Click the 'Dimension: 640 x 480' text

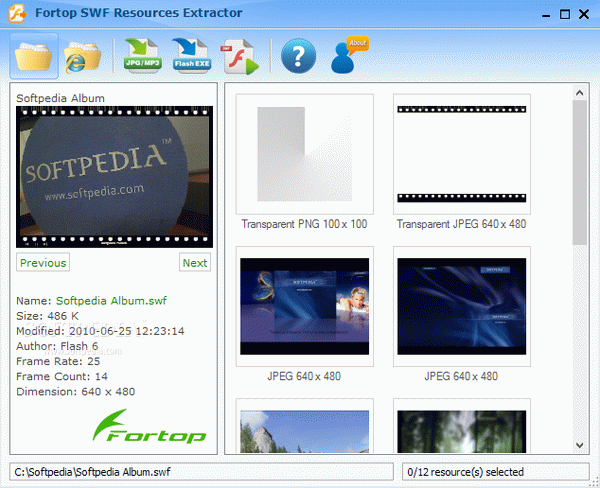click(x=76, y=392)
